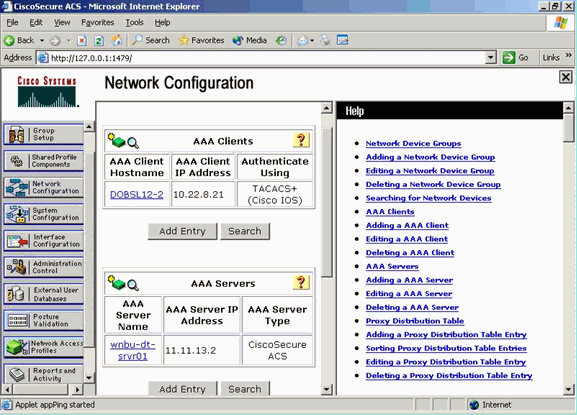Click the AAA Clients help question mark icon
The width and height of the screenshot is (577, 415).
[x=301, y=140]
